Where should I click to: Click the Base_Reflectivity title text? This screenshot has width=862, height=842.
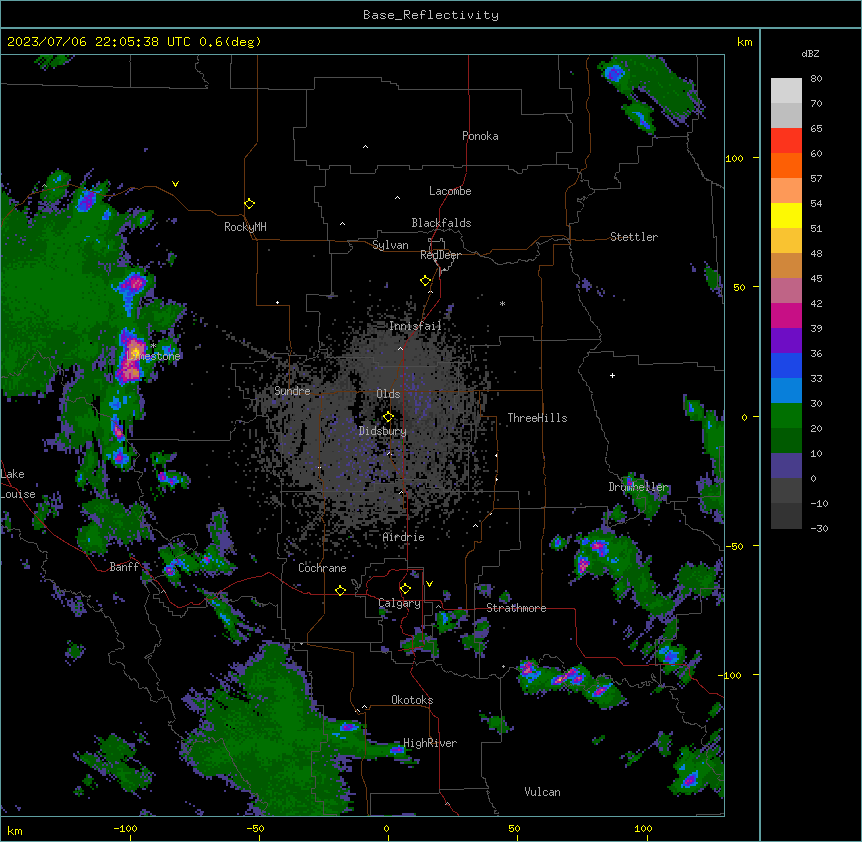[431, 15]
